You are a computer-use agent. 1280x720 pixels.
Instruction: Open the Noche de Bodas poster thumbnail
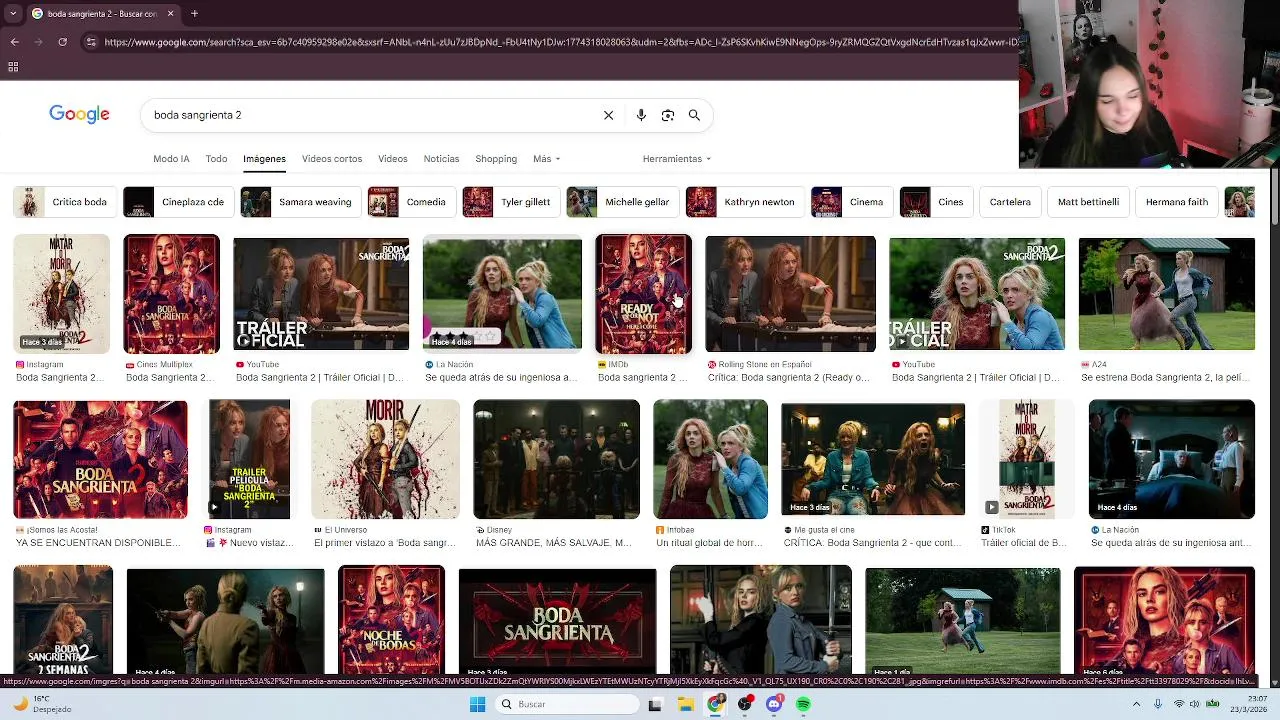tap(391, 620)
